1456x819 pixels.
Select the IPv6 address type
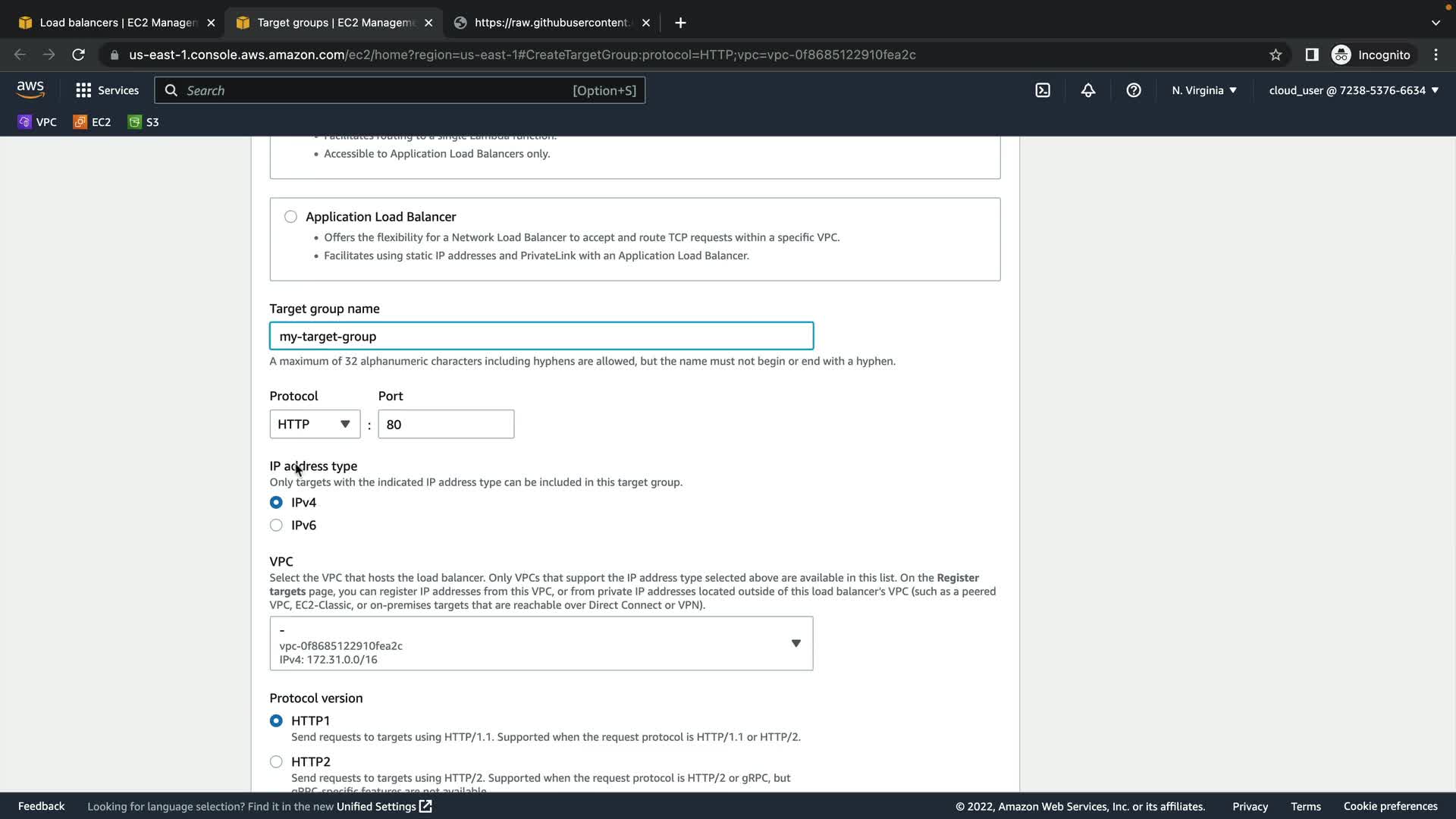click(x=276, y=526)
